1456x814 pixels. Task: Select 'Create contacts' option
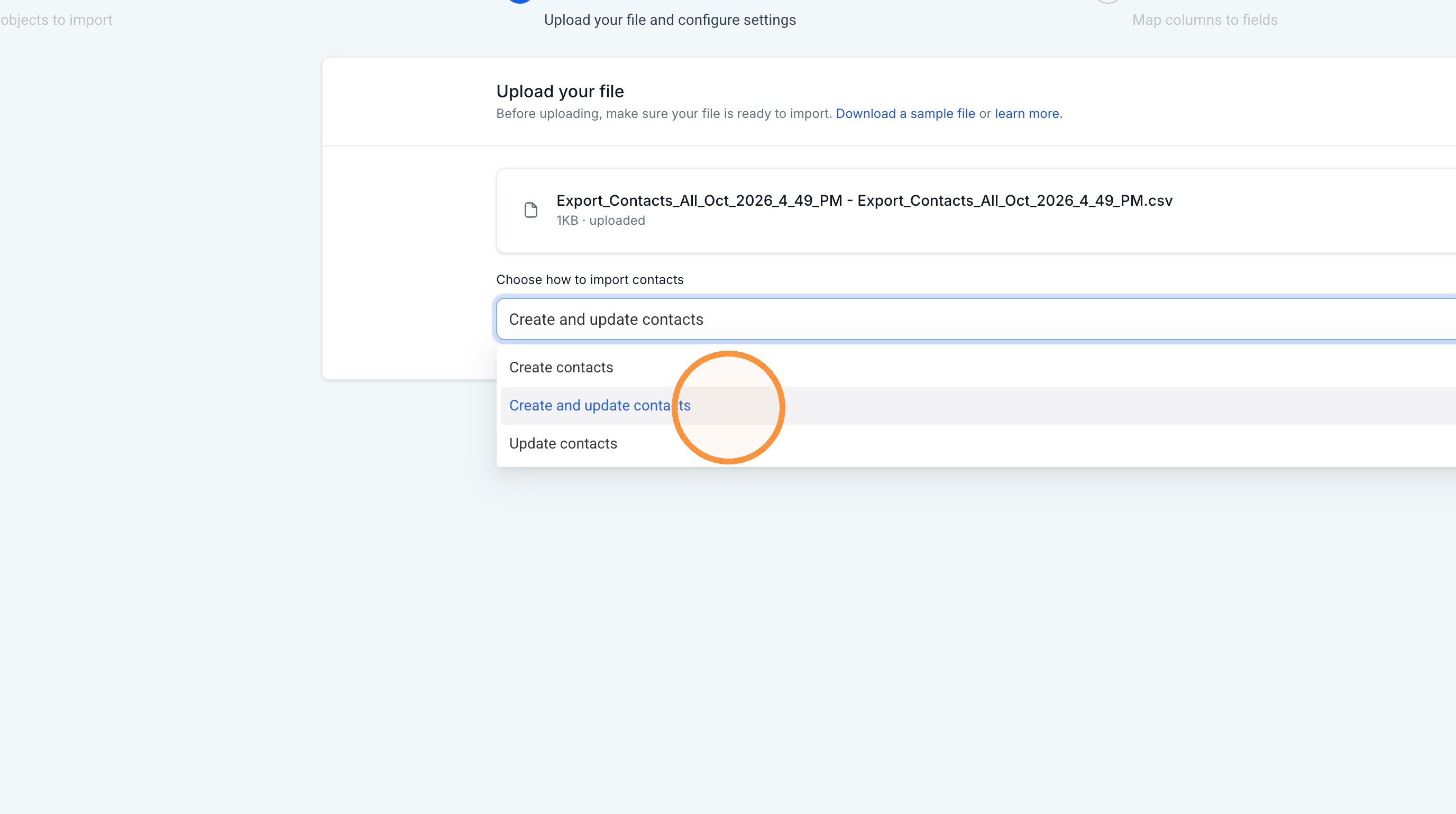point(978,368)
